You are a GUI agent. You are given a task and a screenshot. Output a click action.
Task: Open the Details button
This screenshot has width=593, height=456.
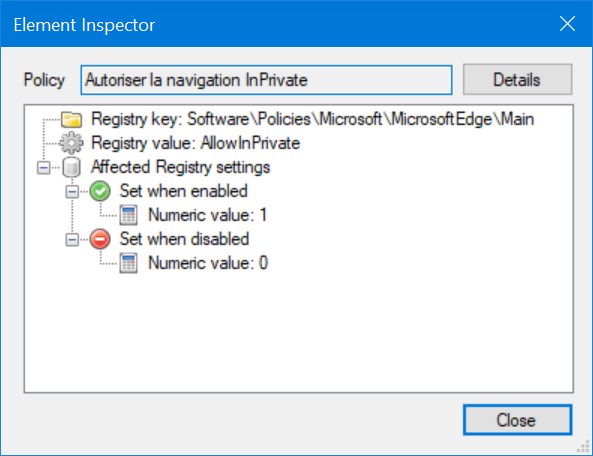click(x=517, y=79)
